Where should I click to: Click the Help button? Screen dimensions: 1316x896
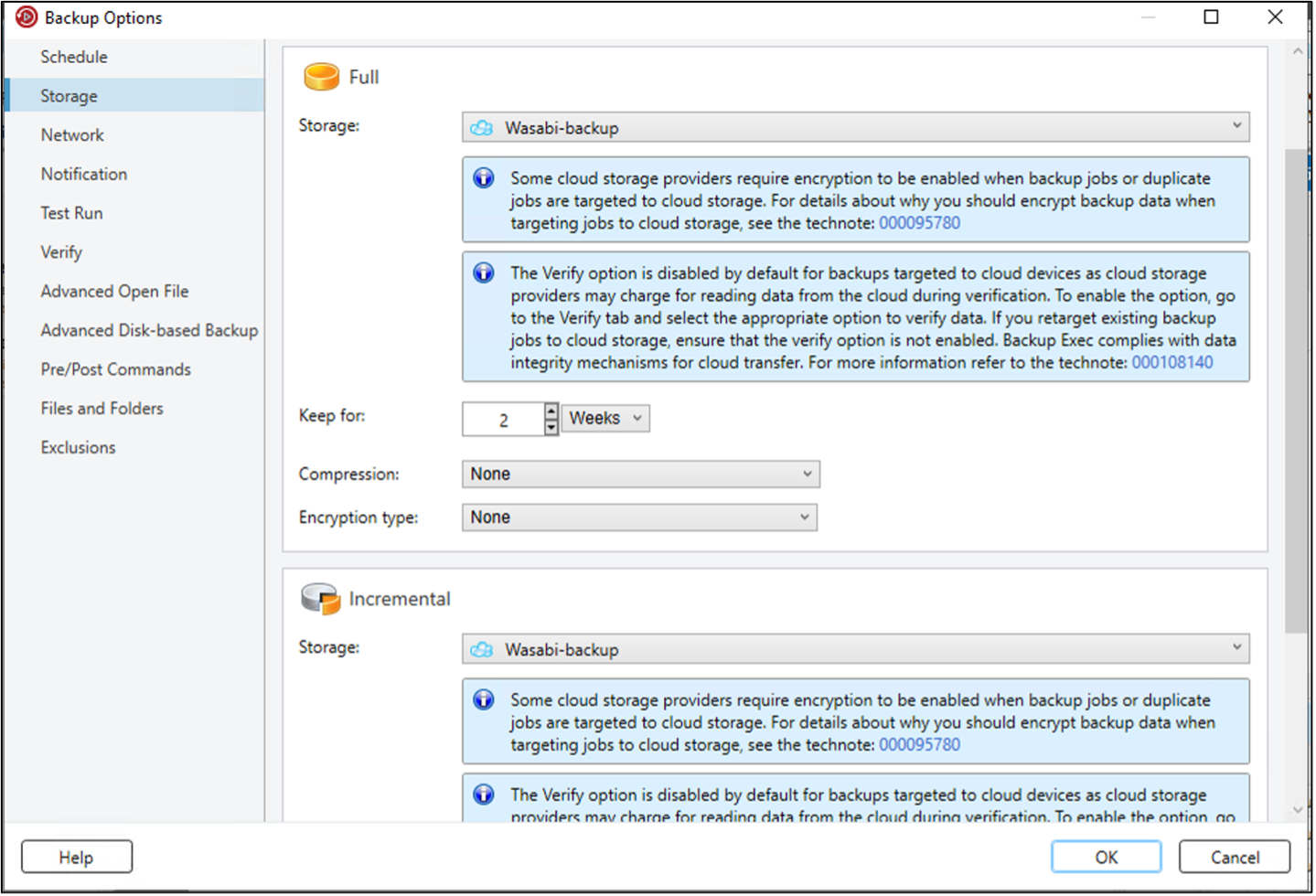tap(77, 857)
